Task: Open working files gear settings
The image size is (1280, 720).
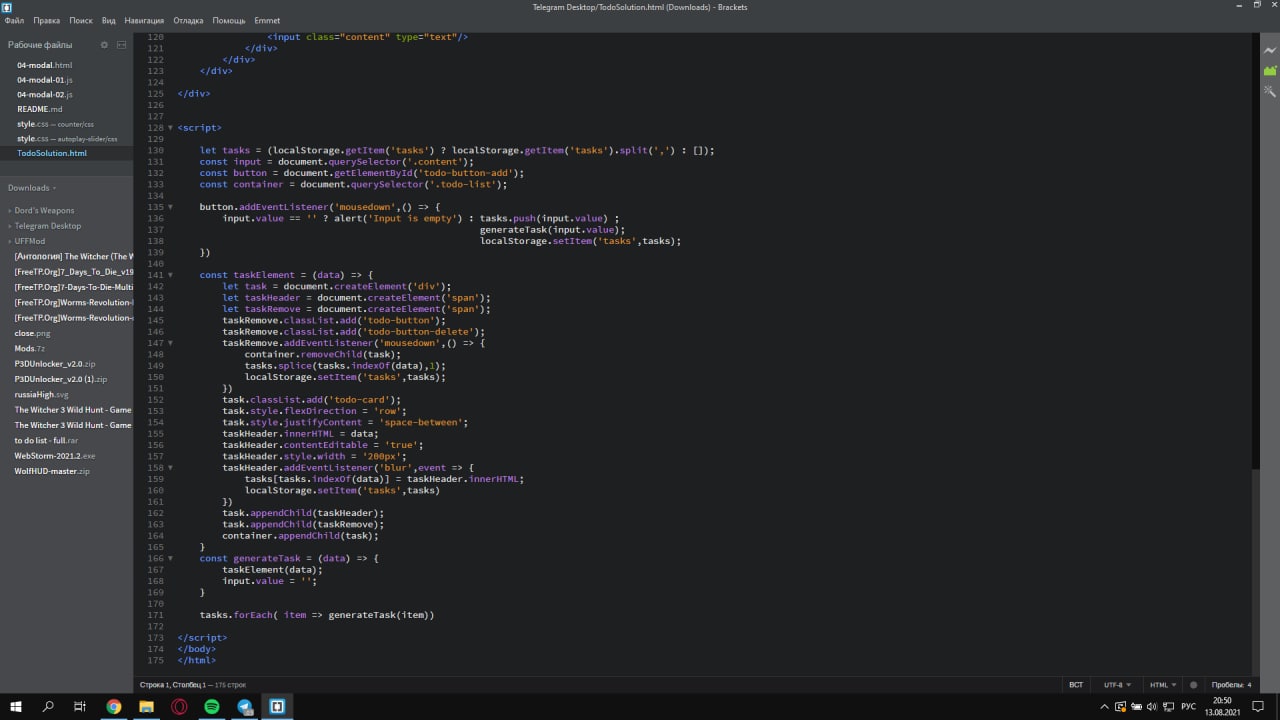Action: pyautogui.click(x=104, y=45)
